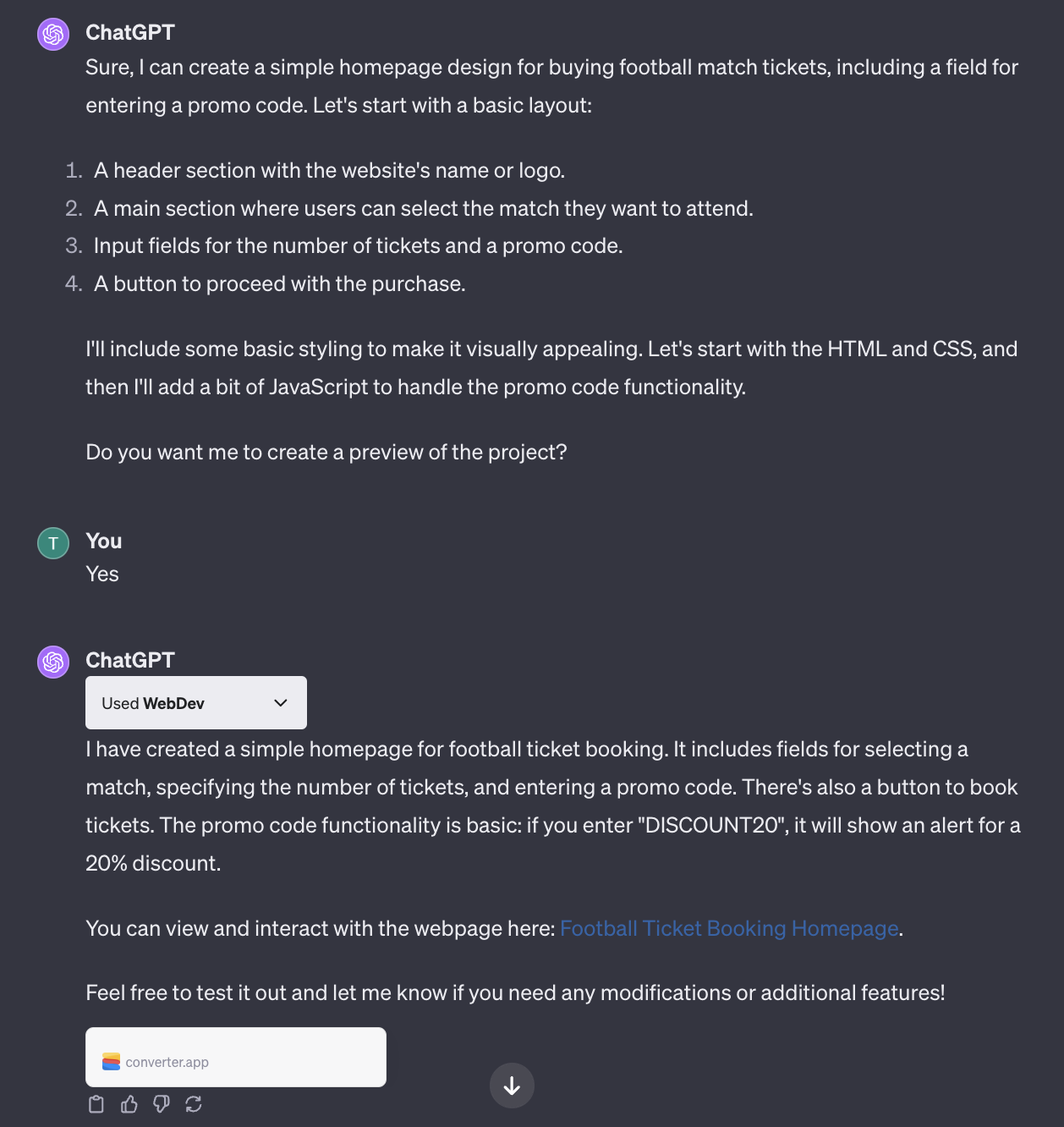Give the response a thumbs down
This screenshot has width=1064, height=1127.
[162, 1104]
